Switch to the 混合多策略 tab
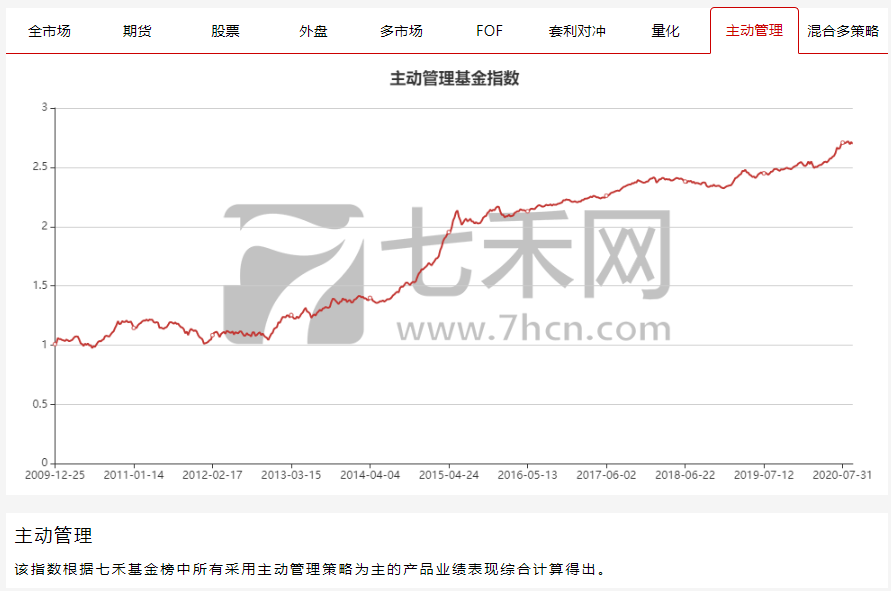 [843, 31]
